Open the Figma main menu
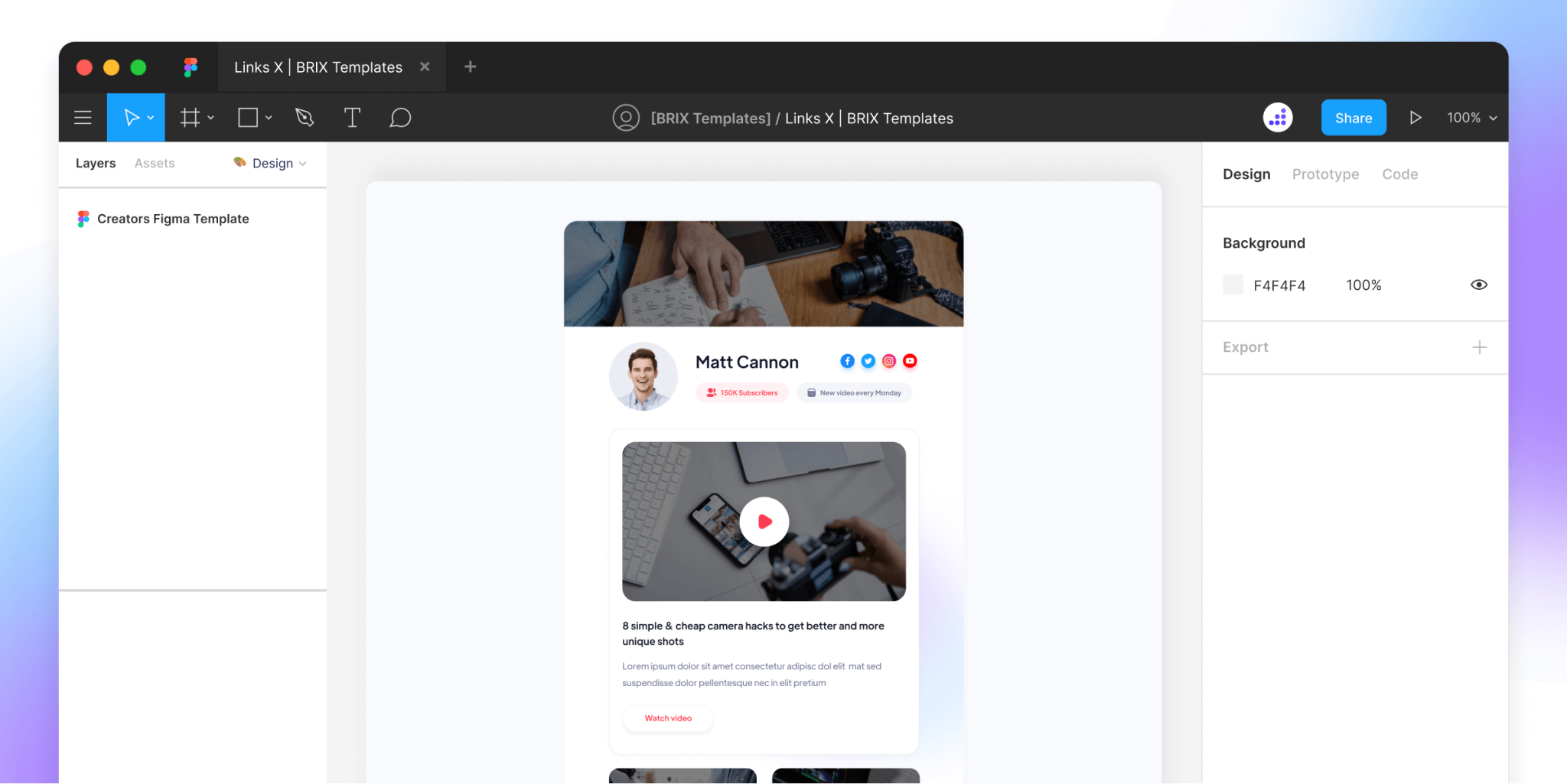The width and height of the screenshot is (1567, 784). (x=83, y=117)
